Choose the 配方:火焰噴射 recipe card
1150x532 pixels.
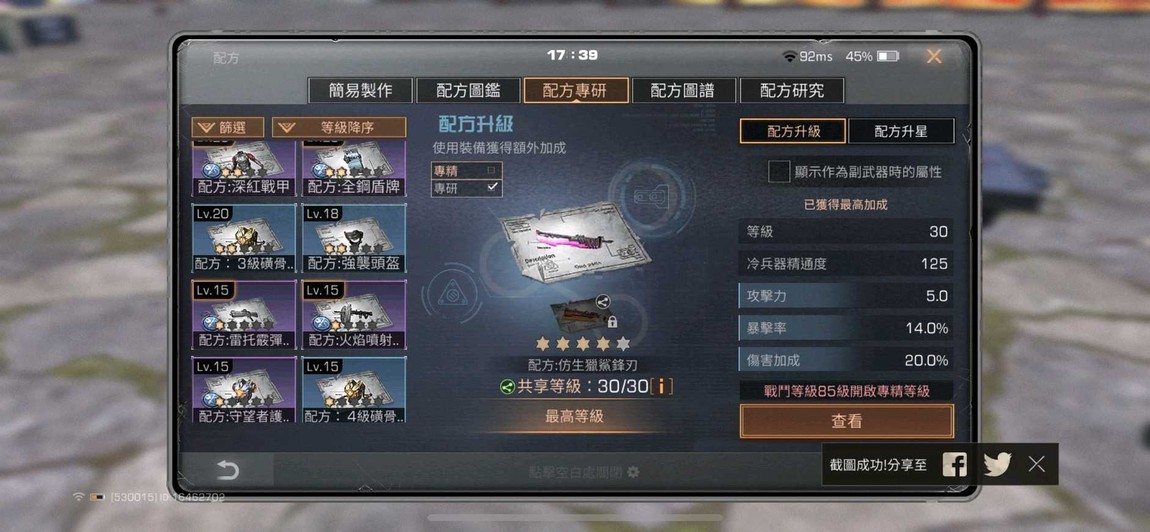click(354, 315)
